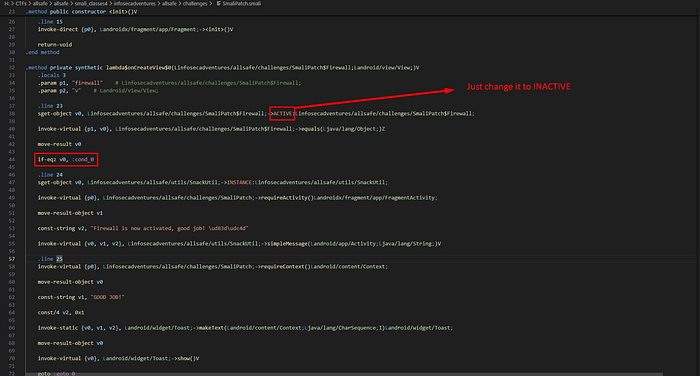
Task: Click the ACTIVE field name in sget-object line
Action: (282, 113)
